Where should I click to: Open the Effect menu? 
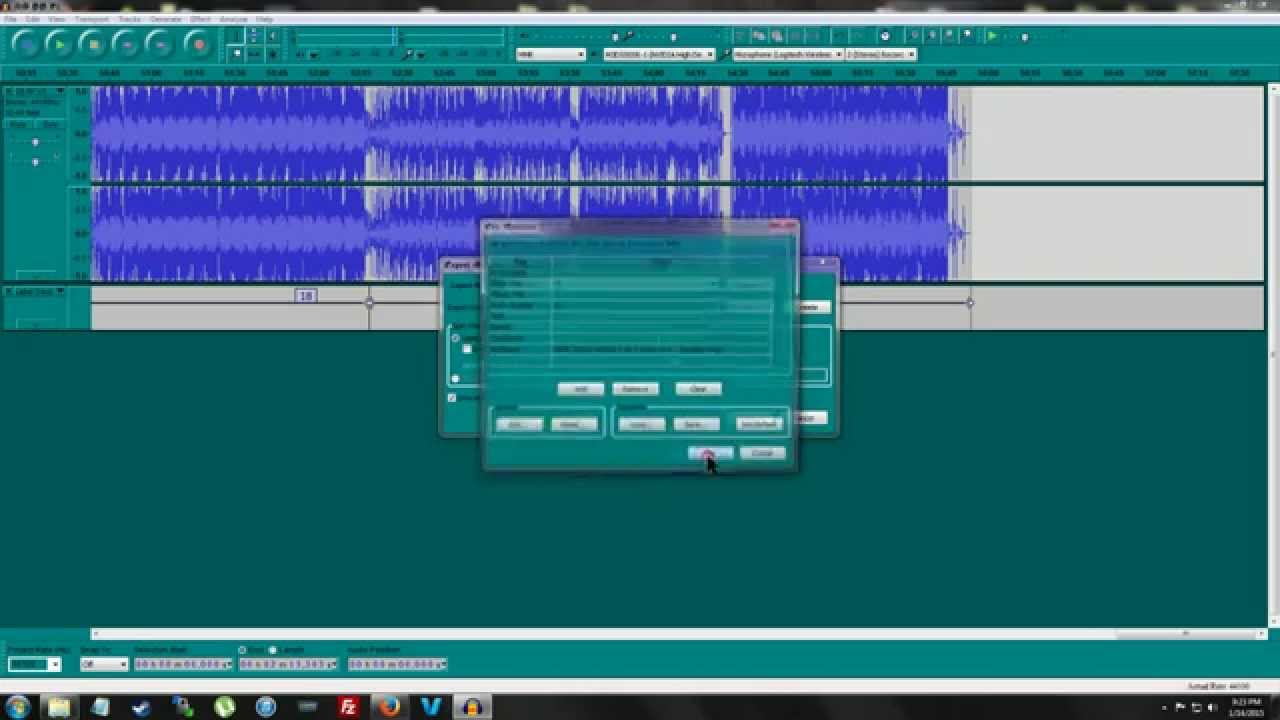200,19
